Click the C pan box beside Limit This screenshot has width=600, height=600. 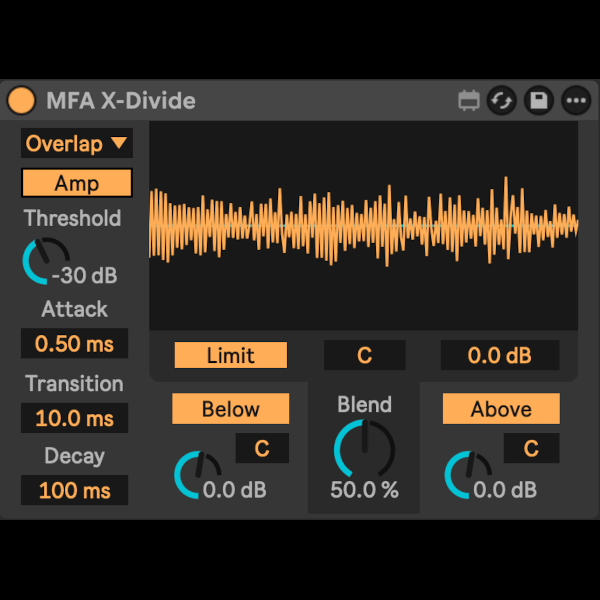pyautogui.click(x=364, y=356)
